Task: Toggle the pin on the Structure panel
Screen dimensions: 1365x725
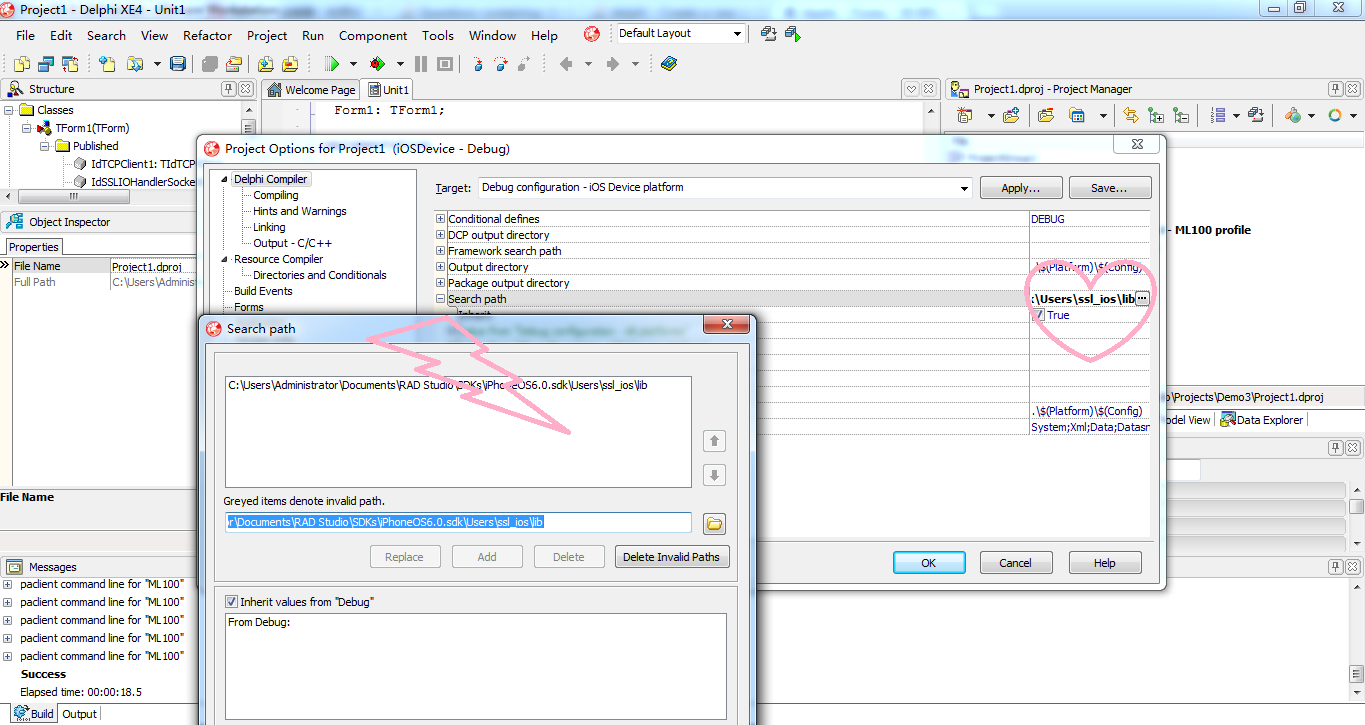Action: click(x=229, y=88)
